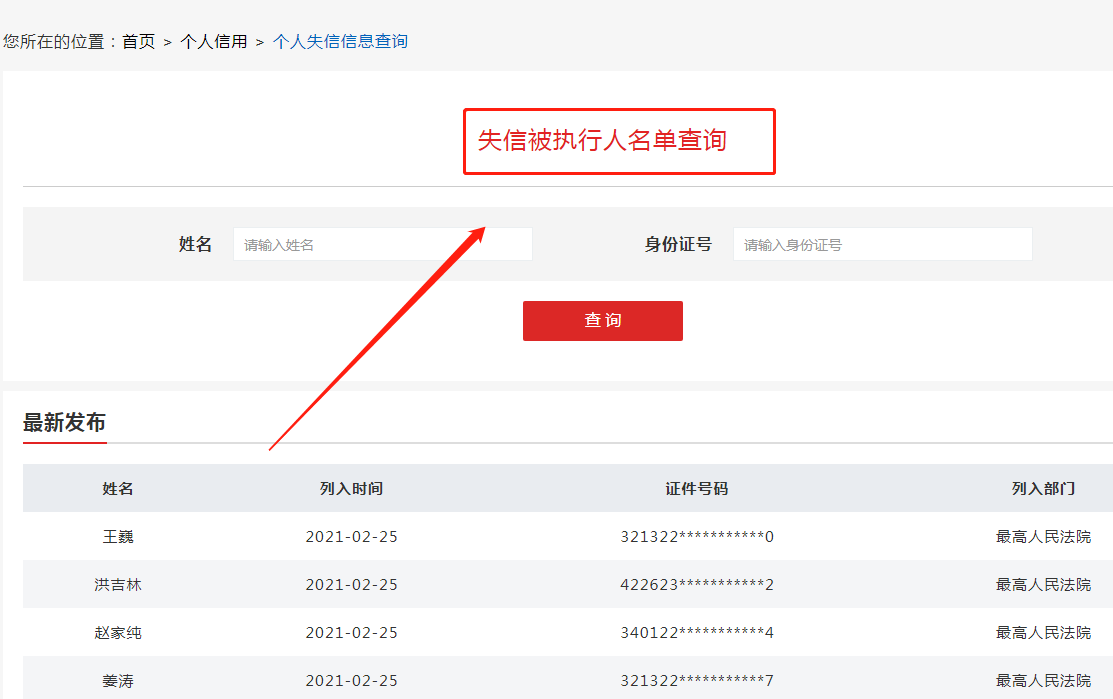Select the name 赵家纯 in the table

(x=118, y=632)
